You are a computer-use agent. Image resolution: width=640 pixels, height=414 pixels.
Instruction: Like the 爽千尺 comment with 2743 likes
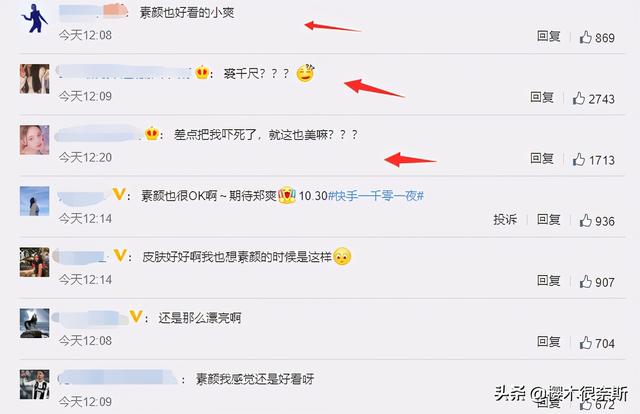[578, 98]
